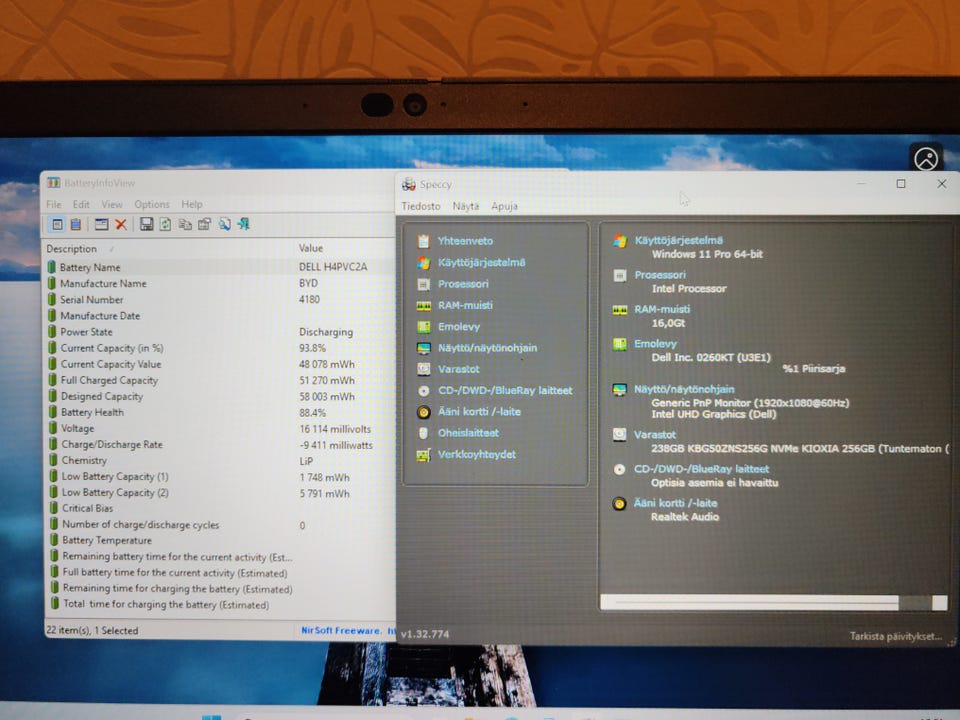This screenshot has height=720, width=960.
Task: Select the Number of charge/discharge cycles row
Action: (220, 525)
